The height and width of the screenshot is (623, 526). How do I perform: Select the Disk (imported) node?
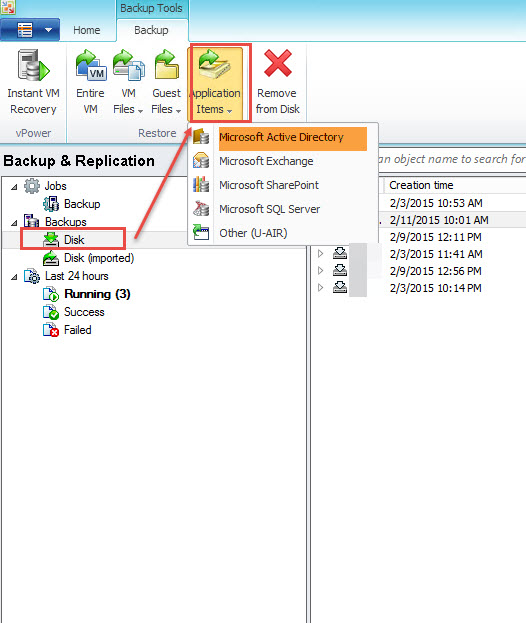point(99,258)
